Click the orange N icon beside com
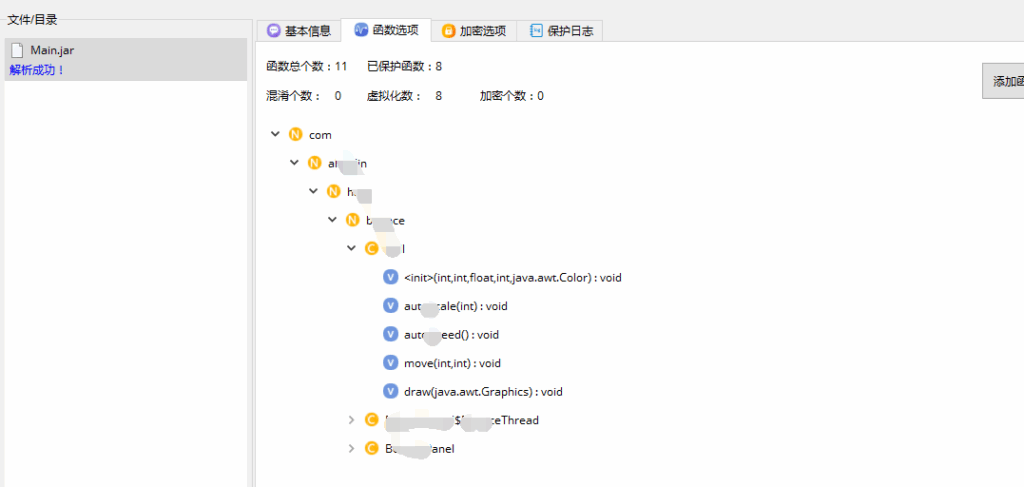 click(295, 134)
